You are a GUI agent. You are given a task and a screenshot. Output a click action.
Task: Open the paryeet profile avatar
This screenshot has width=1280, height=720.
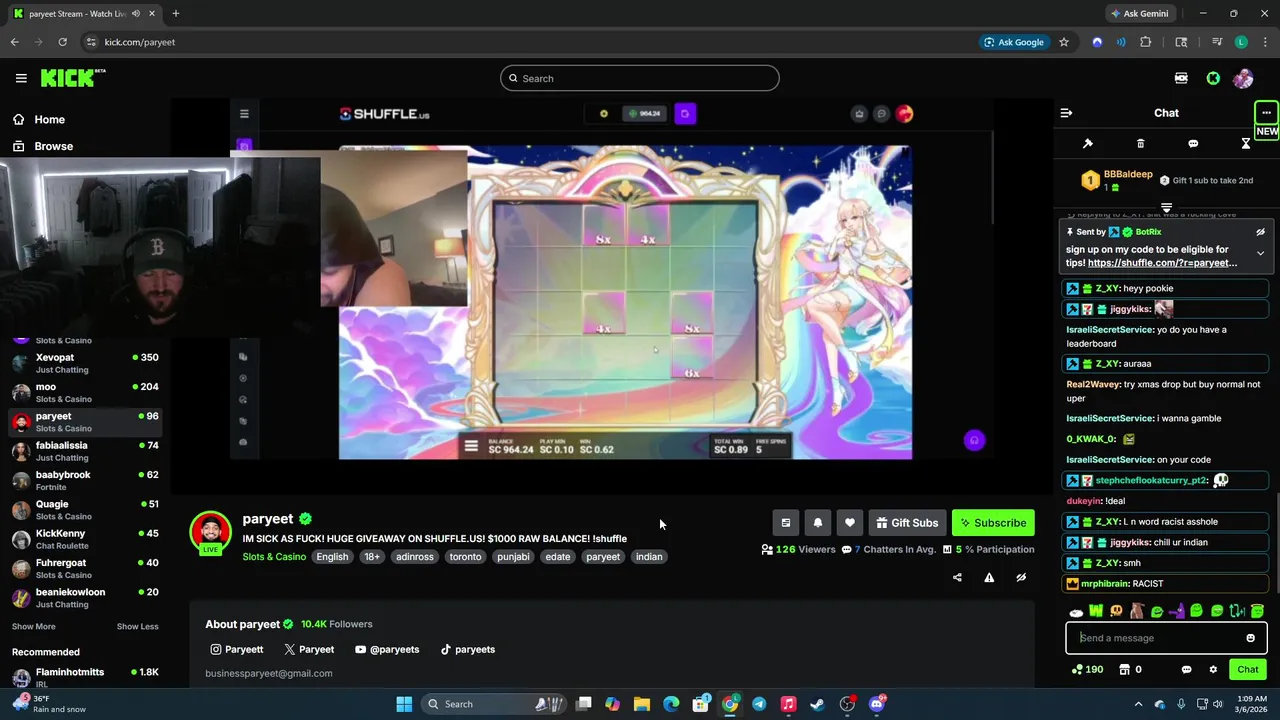[x=210, y=532]
